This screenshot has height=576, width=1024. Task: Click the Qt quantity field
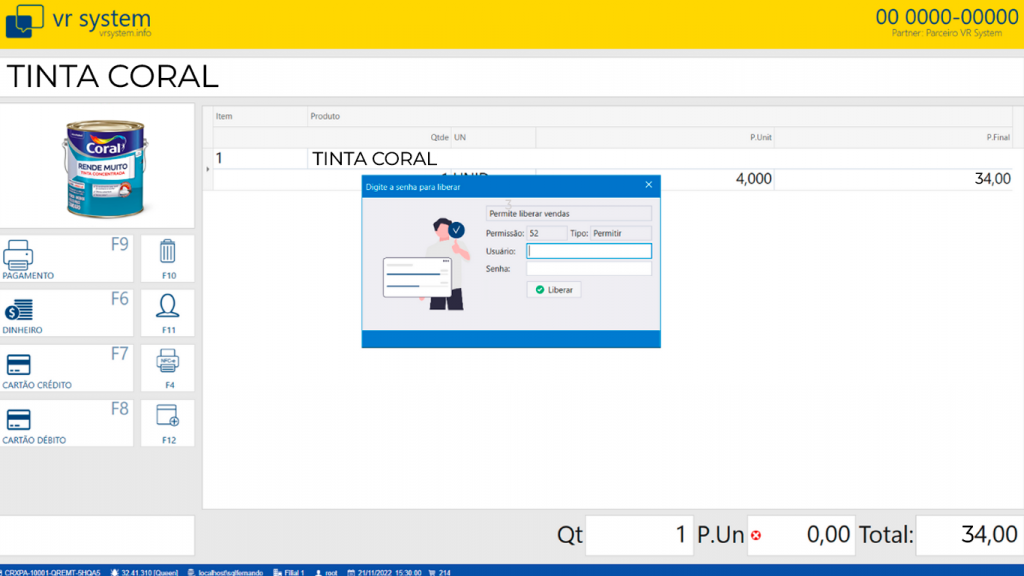[x=638, y=535]
